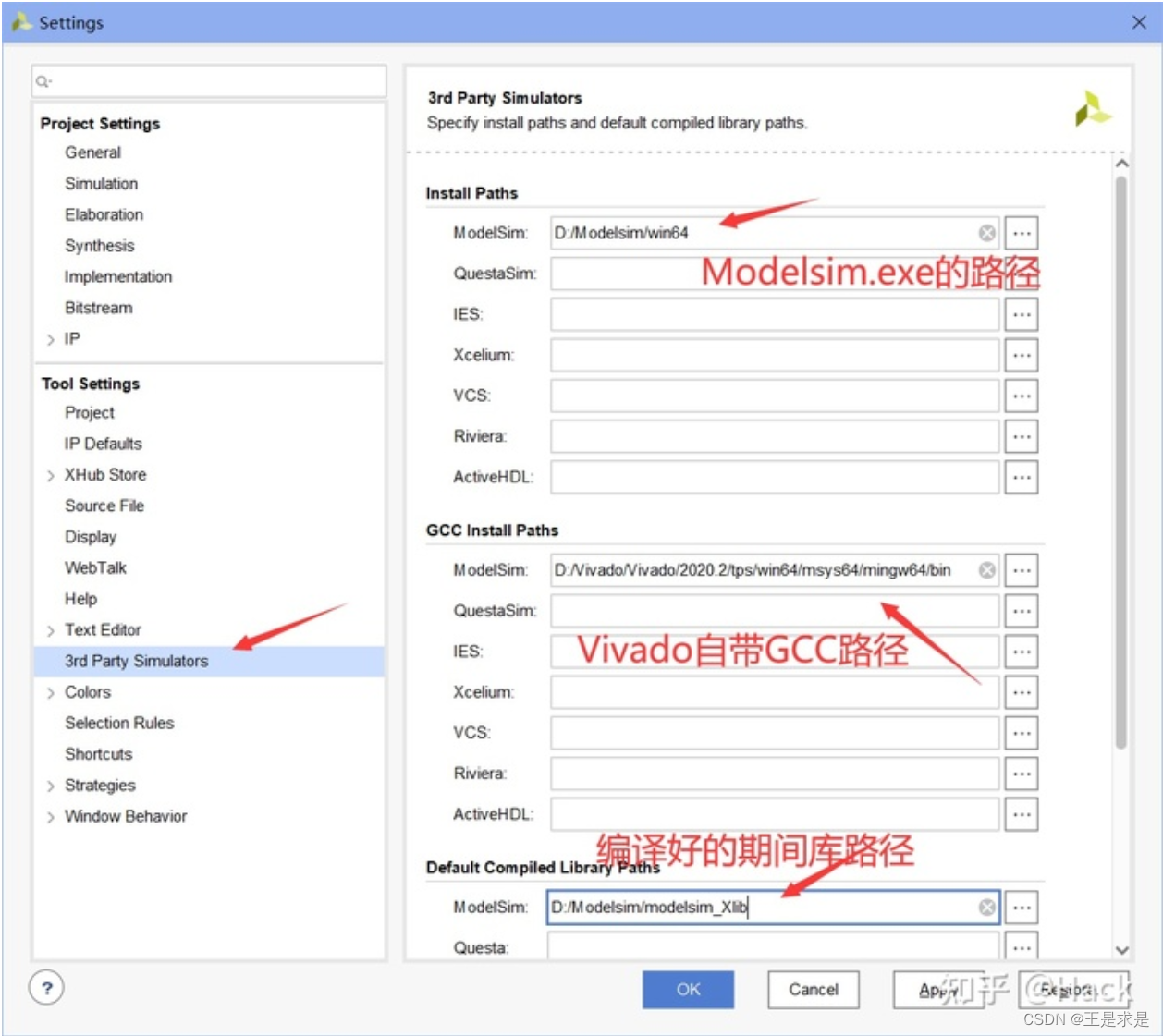The image size is (1163, 1036).
Task: Browse for QuestaSim GCC install path
Action: pos(1022,611)
